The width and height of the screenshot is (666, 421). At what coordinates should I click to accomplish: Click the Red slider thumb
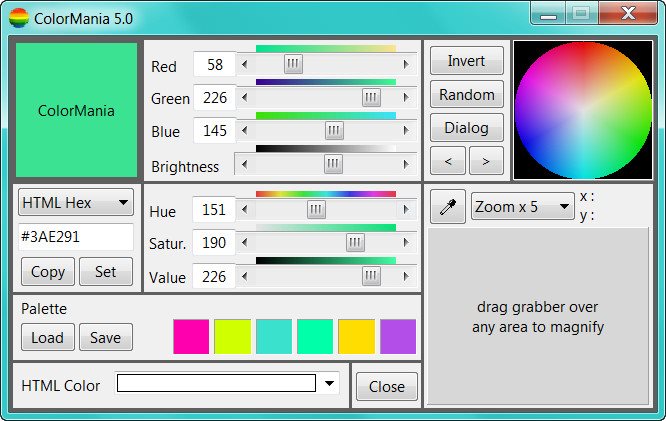pos(293,64)
